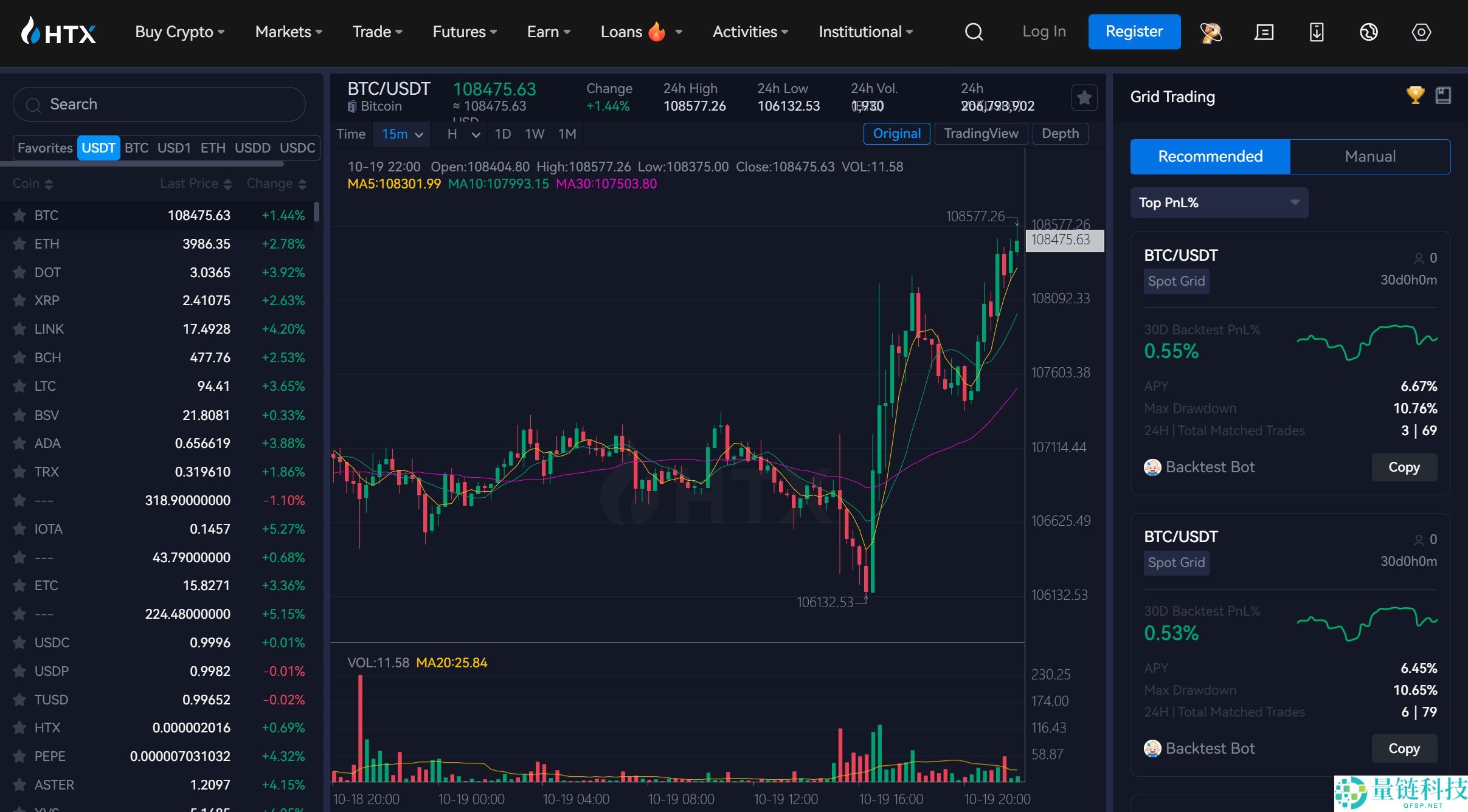This screenshot has height=812, width=1468.
Task: Open the magnifier search icon in top navigation
Action: pos(974,32)
